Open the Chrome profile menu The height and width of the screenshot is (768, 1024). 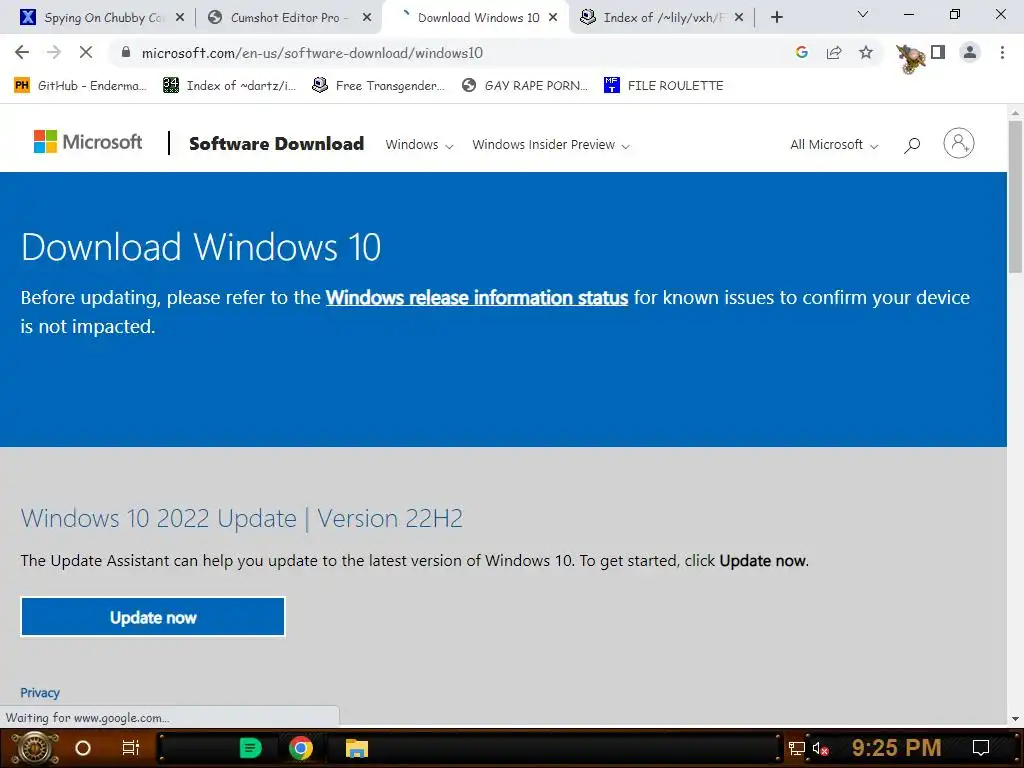coord(970,53)
